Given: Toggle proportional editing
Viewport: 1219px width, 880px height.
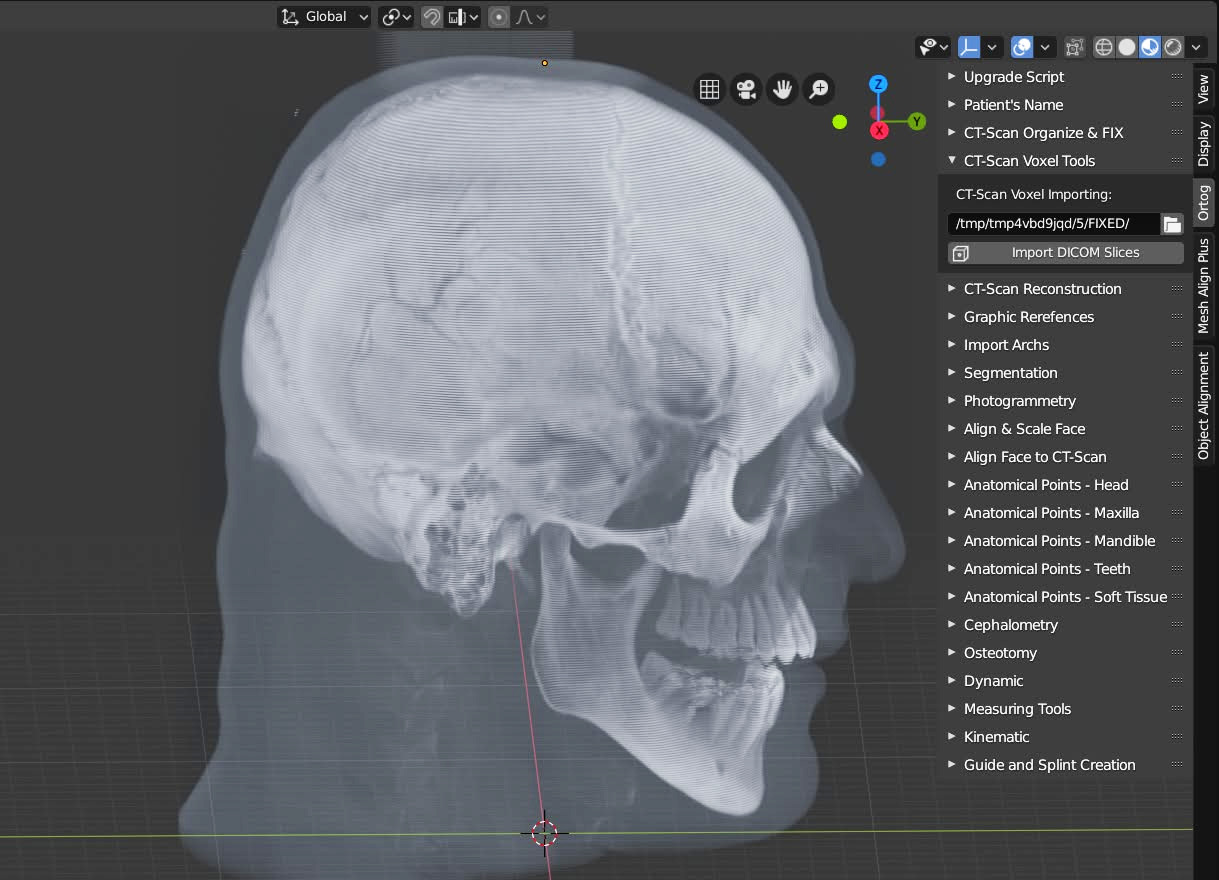Looking at the screenshot, I should 499,17.
